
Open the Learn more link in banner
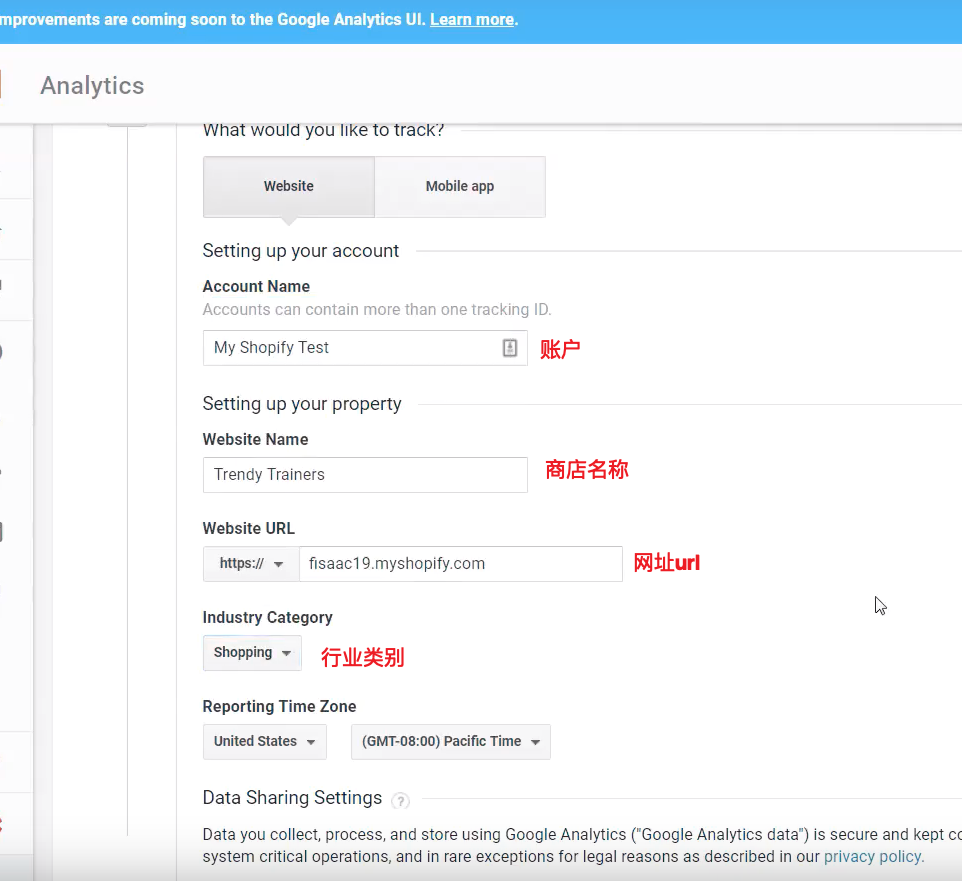tap(472, 20)
